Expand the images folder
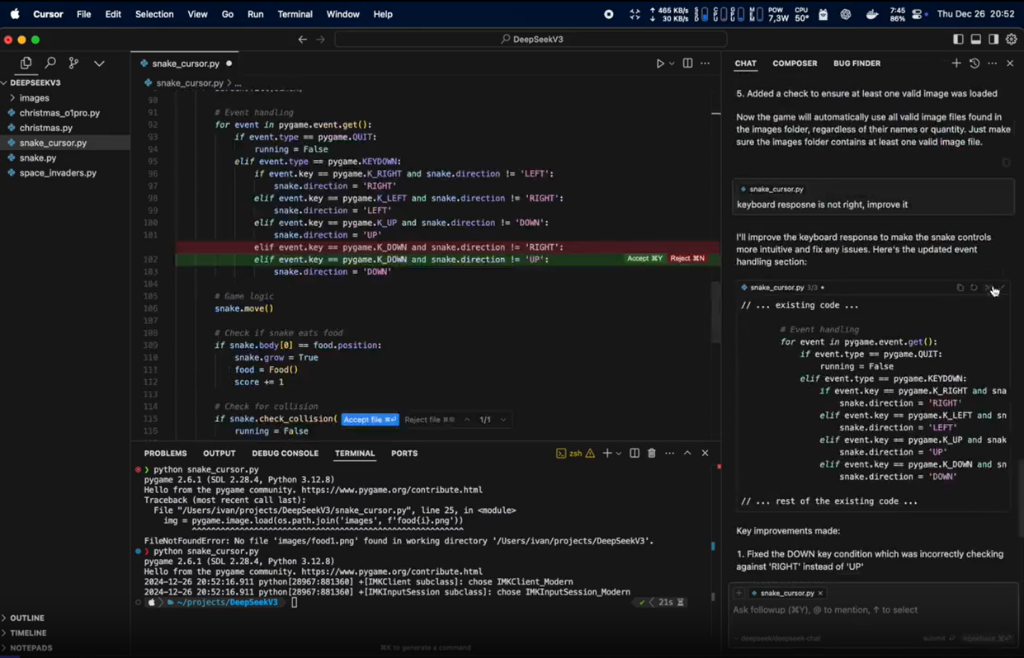This screenshot has height=658, width=1024. tap(34, 98)
